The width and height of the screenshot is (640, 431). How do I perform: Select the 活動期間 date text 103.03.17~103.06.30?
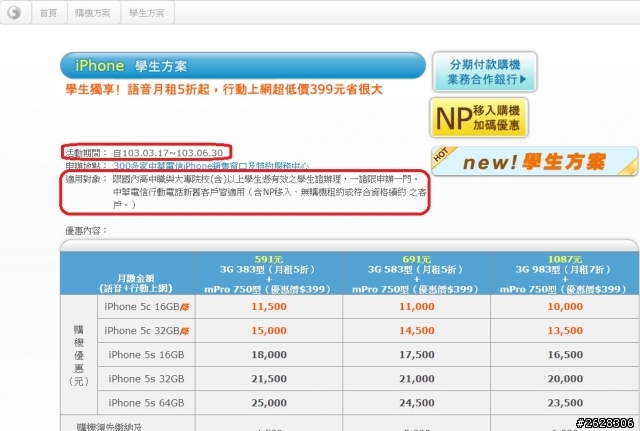point(173,153)
